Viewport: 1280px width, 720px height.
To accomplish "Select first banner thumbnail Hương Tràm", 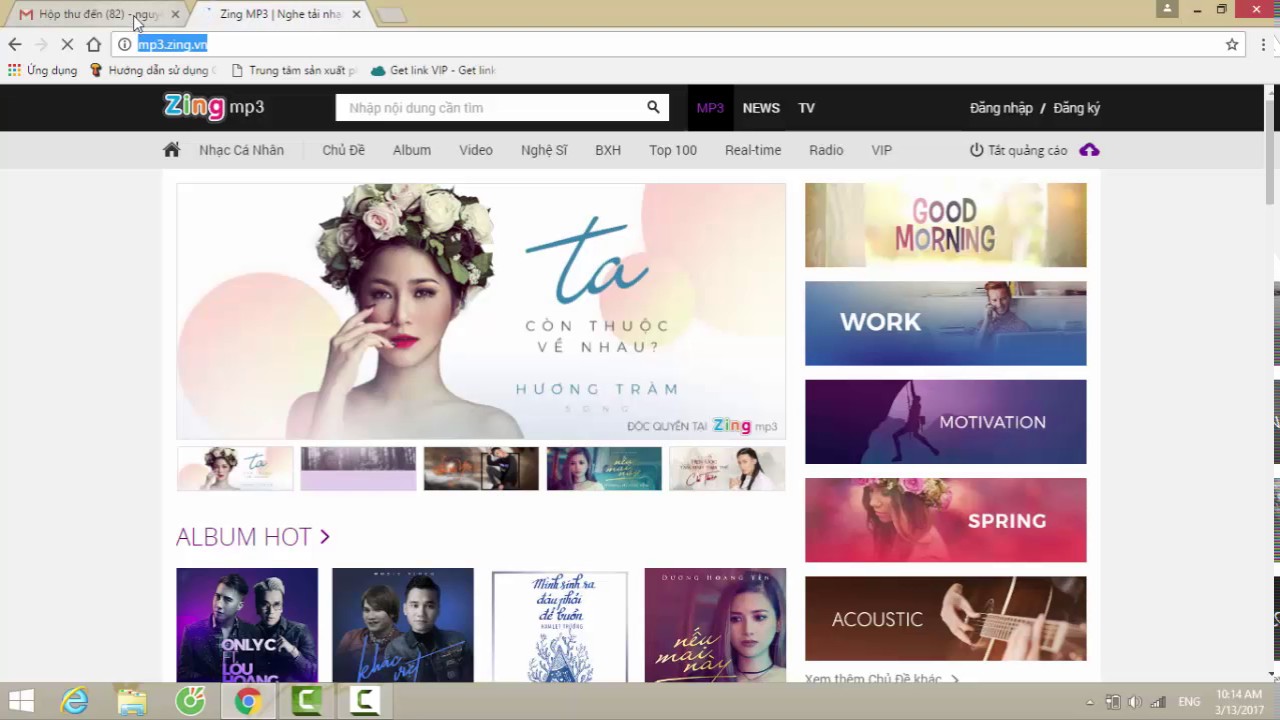I will [x=235, y=468].
